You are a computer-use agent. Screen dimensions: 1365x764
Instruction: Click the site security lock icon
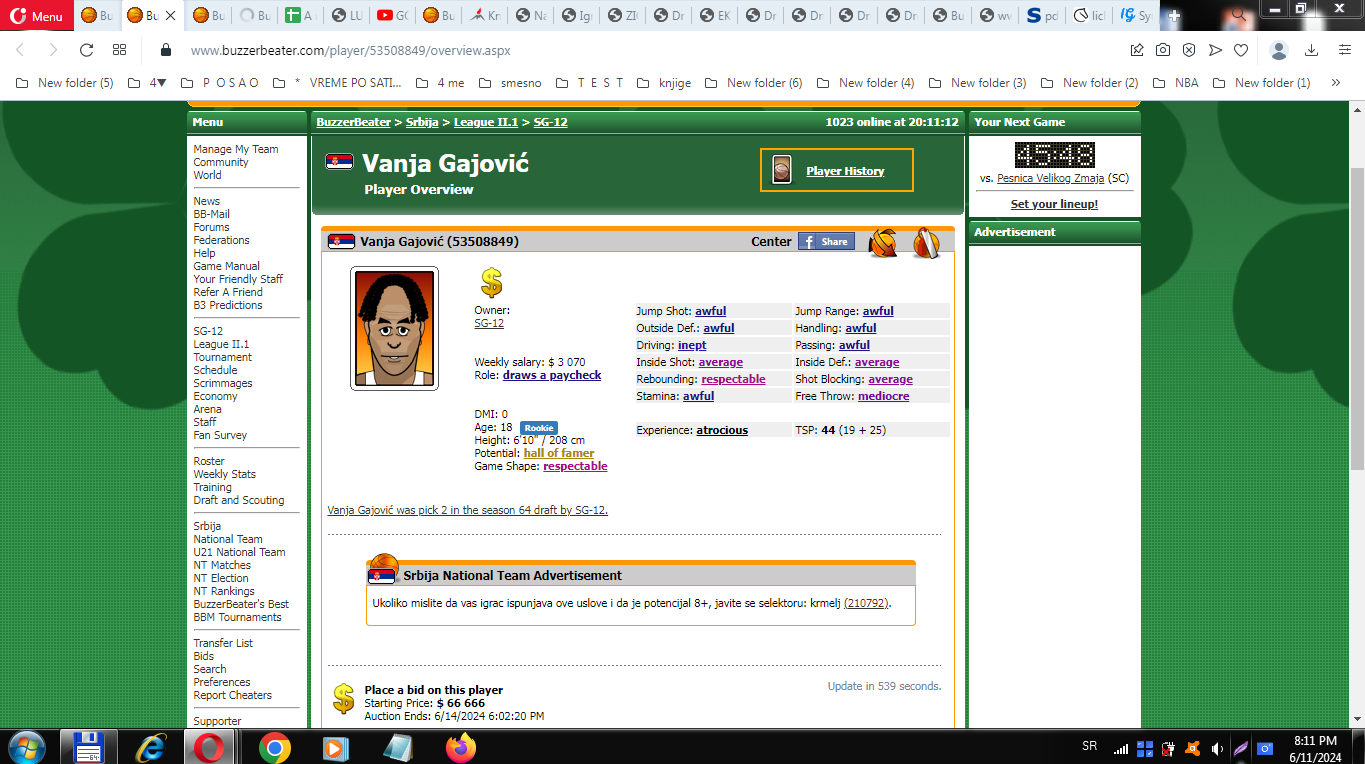pos(166,50)
